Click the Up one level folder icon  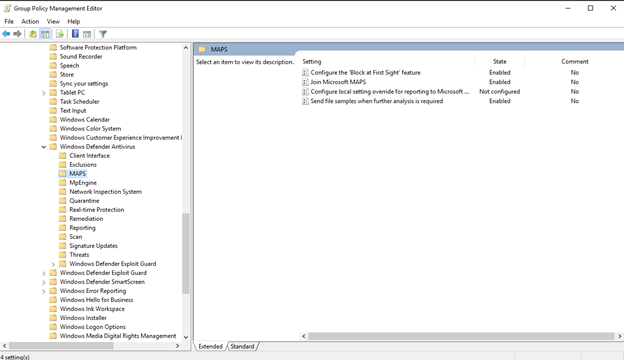(x=33, y=34)
